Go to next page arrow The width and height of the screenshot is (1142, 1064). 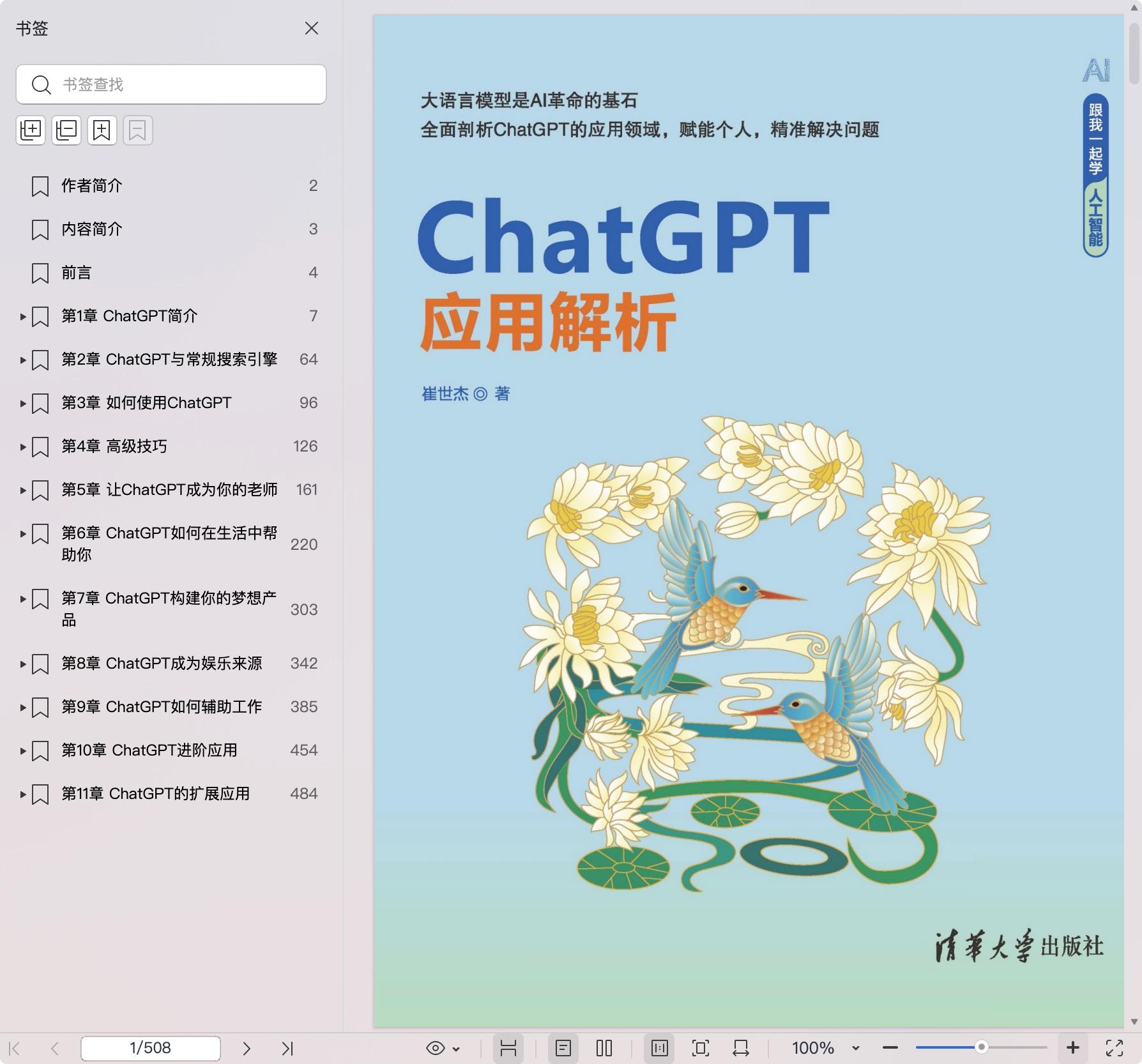point(247,1048)
